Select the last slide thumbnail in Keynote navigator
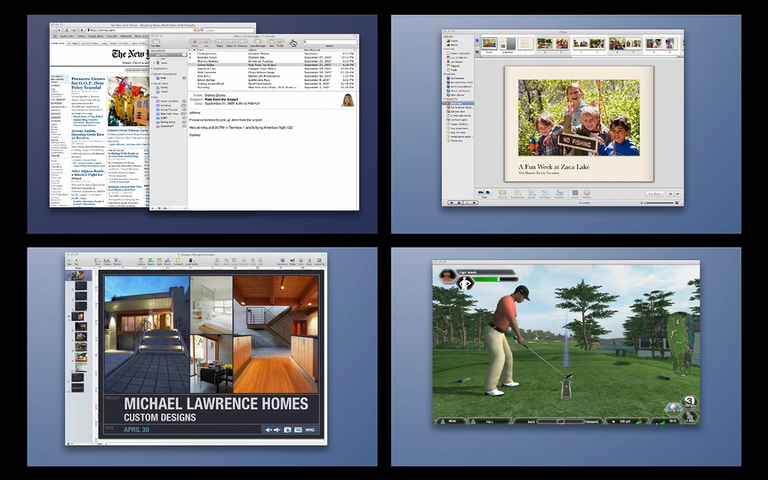This screenshot has width=768, height=480. pos(78,387)
